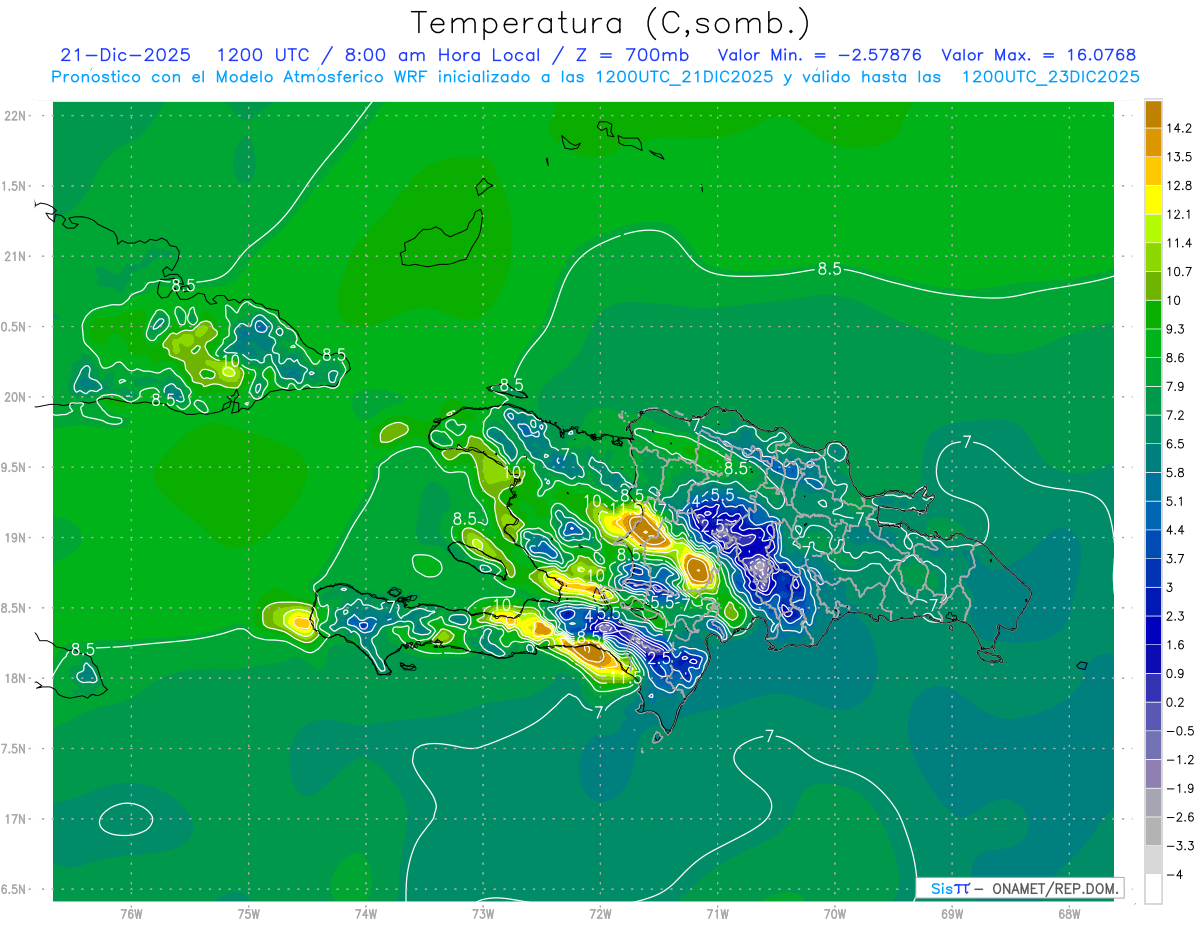The width and height of the screenshot is (1200, 927).
Task: Click the "76W" longitude axis label
Action: [x=131, y=914]
